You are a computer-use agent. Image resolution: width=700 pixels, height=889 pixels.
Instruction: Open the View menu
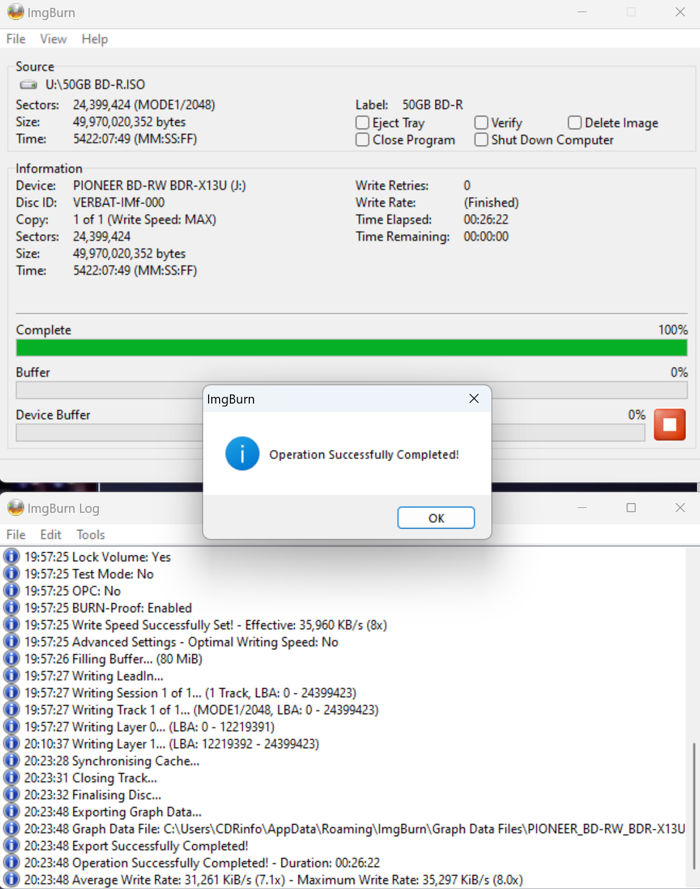pyautogui.click(x=53, y=39)
